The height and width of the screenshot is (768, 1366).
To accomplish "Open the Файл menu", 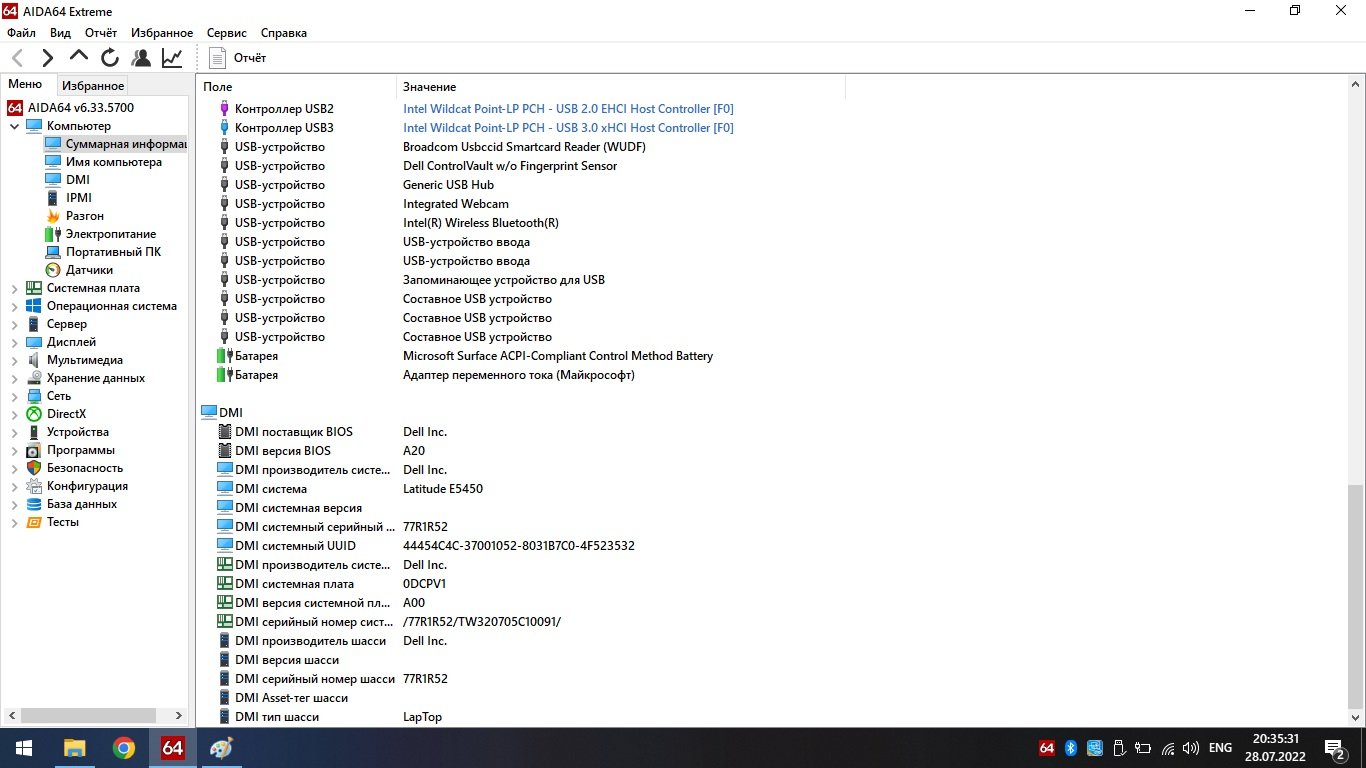I will coord(21,33).
